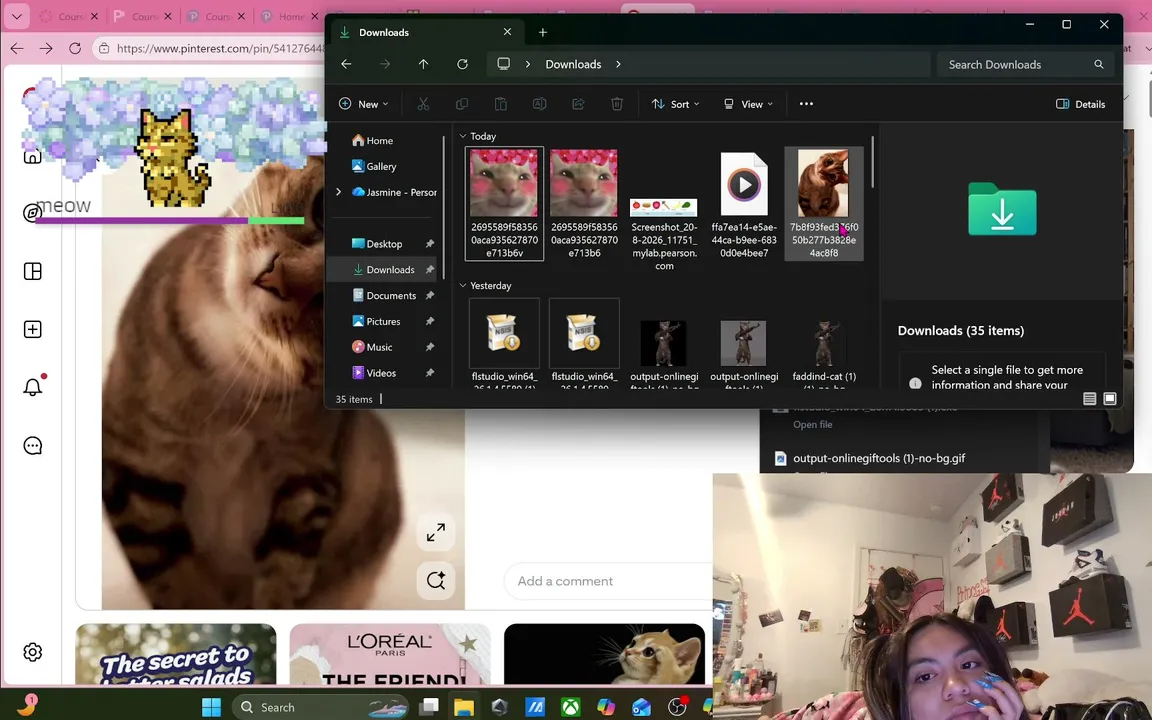This screenshot has width=1152, height=720.
Task: Switch to the first Course browser tab
Action: [68, 16]
